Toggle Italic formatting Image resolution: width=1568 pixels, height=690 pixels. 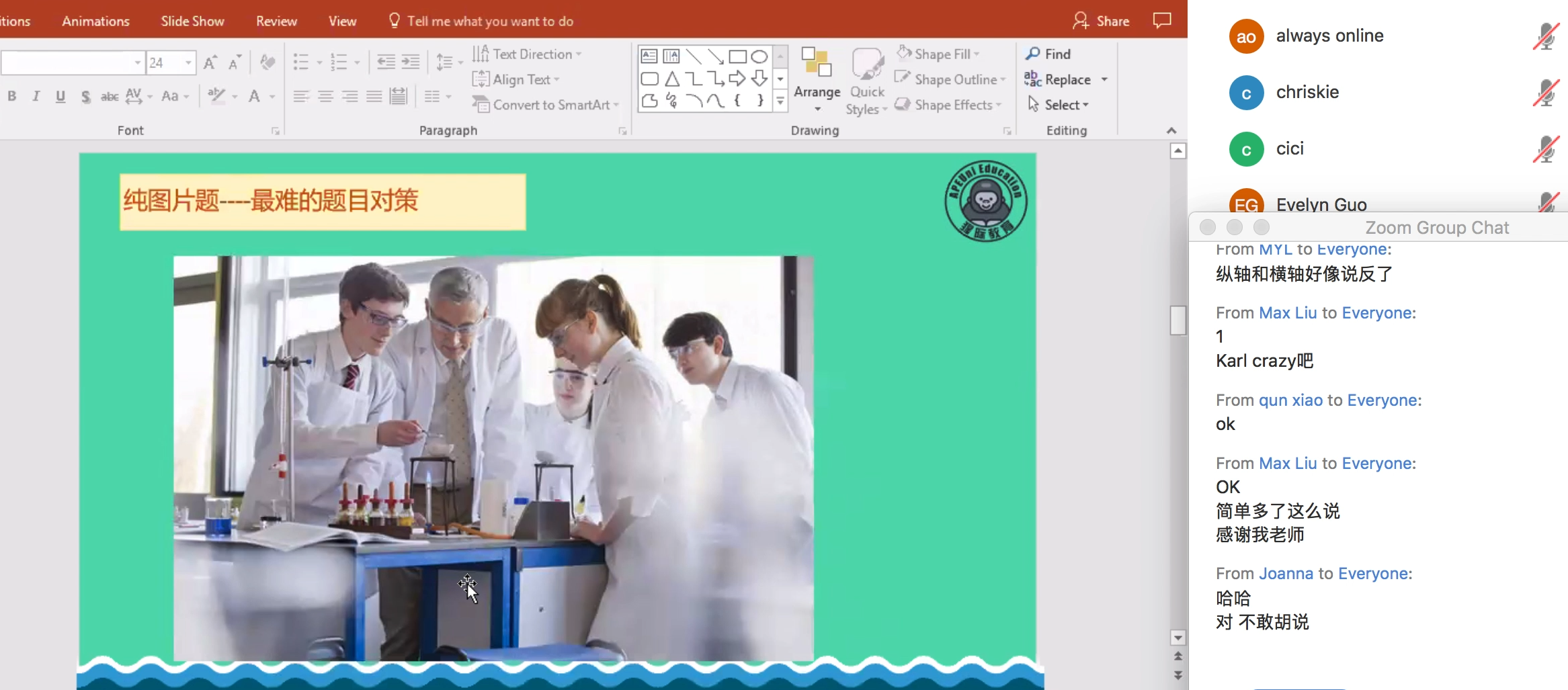(x=36, y=96)
